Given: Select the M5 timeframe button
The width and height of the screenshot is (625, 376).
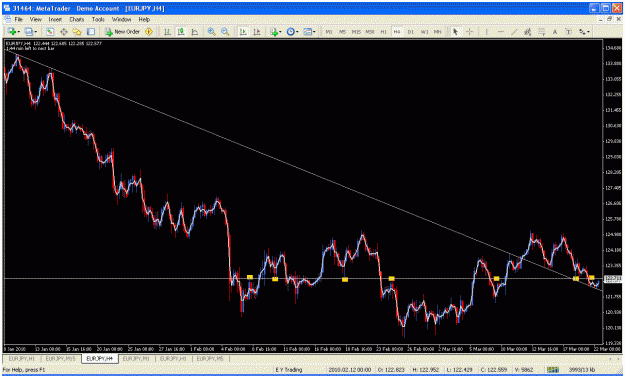Looking at the screenshot, I should click(x=342, y=32).
